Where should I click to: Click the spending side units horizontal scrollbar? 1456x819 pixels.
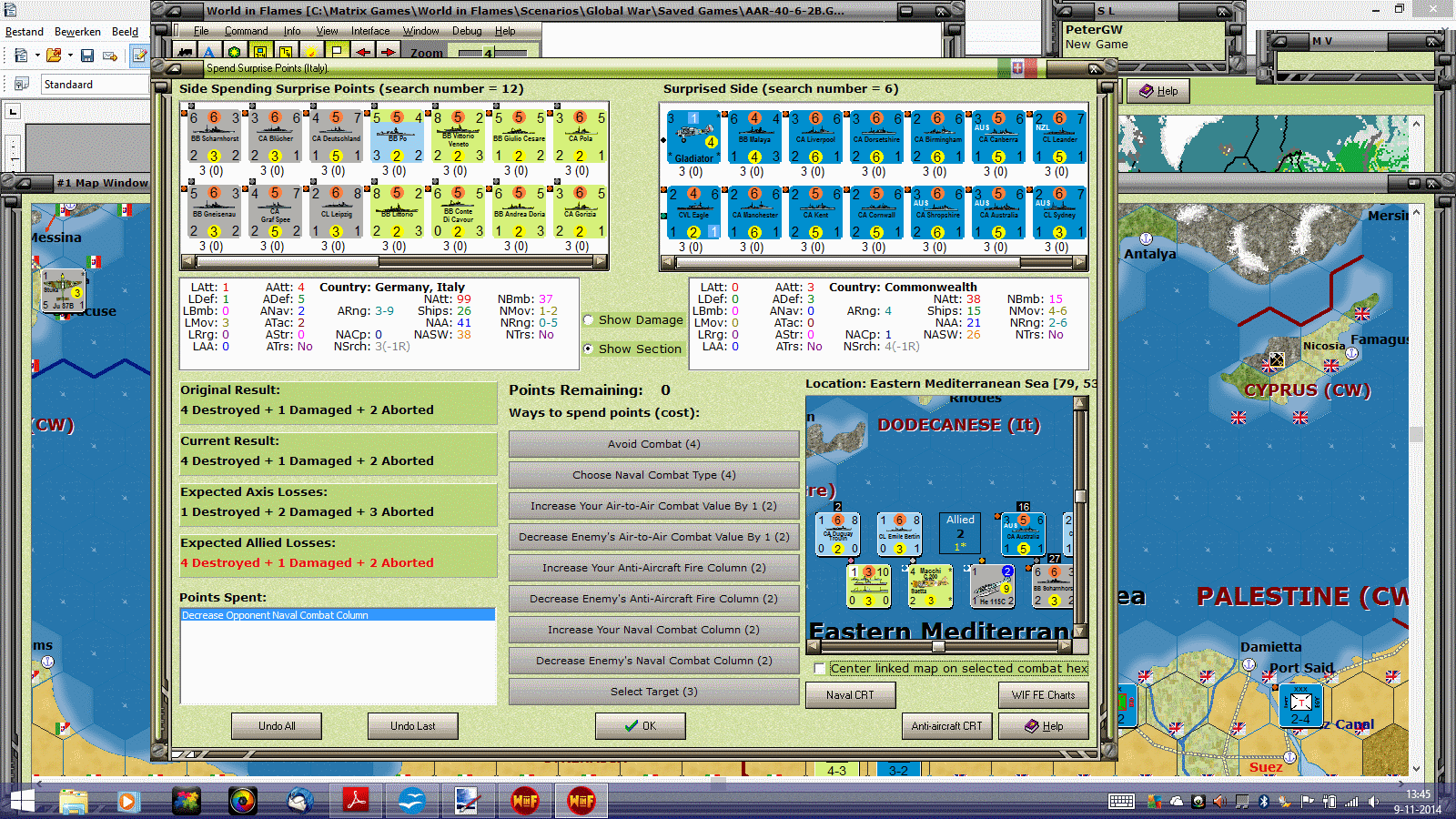[395, 262]
